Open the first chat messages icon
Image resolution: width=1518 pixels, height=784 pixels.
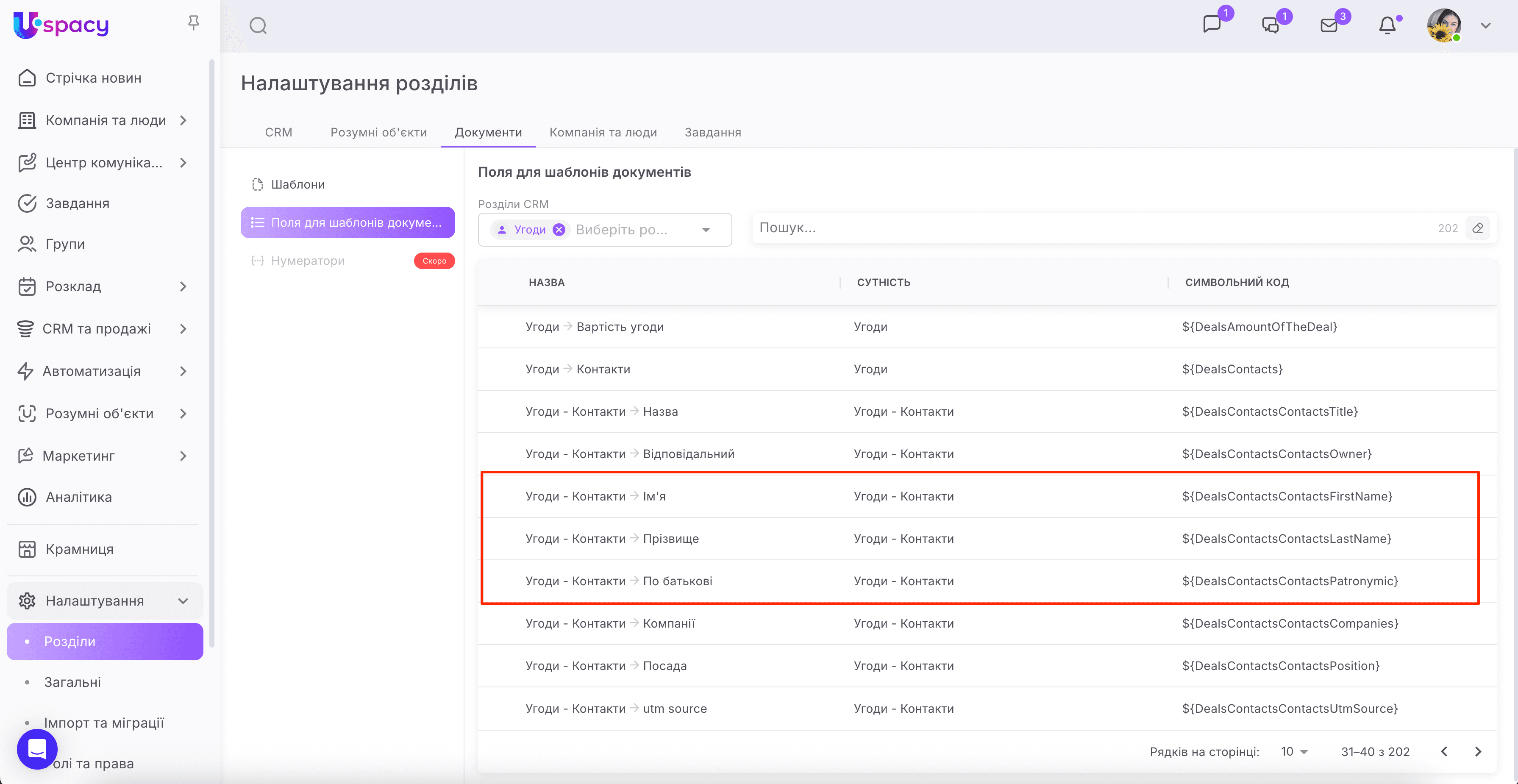[1212, 24]
